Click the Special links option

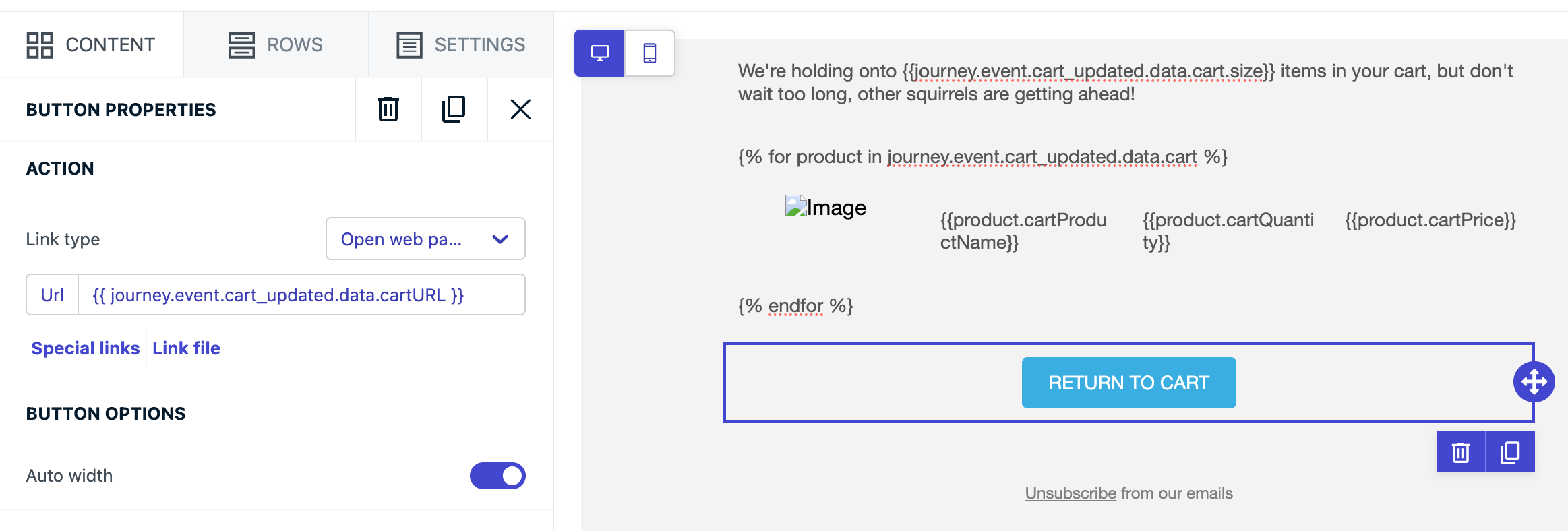tap(86, 348)
